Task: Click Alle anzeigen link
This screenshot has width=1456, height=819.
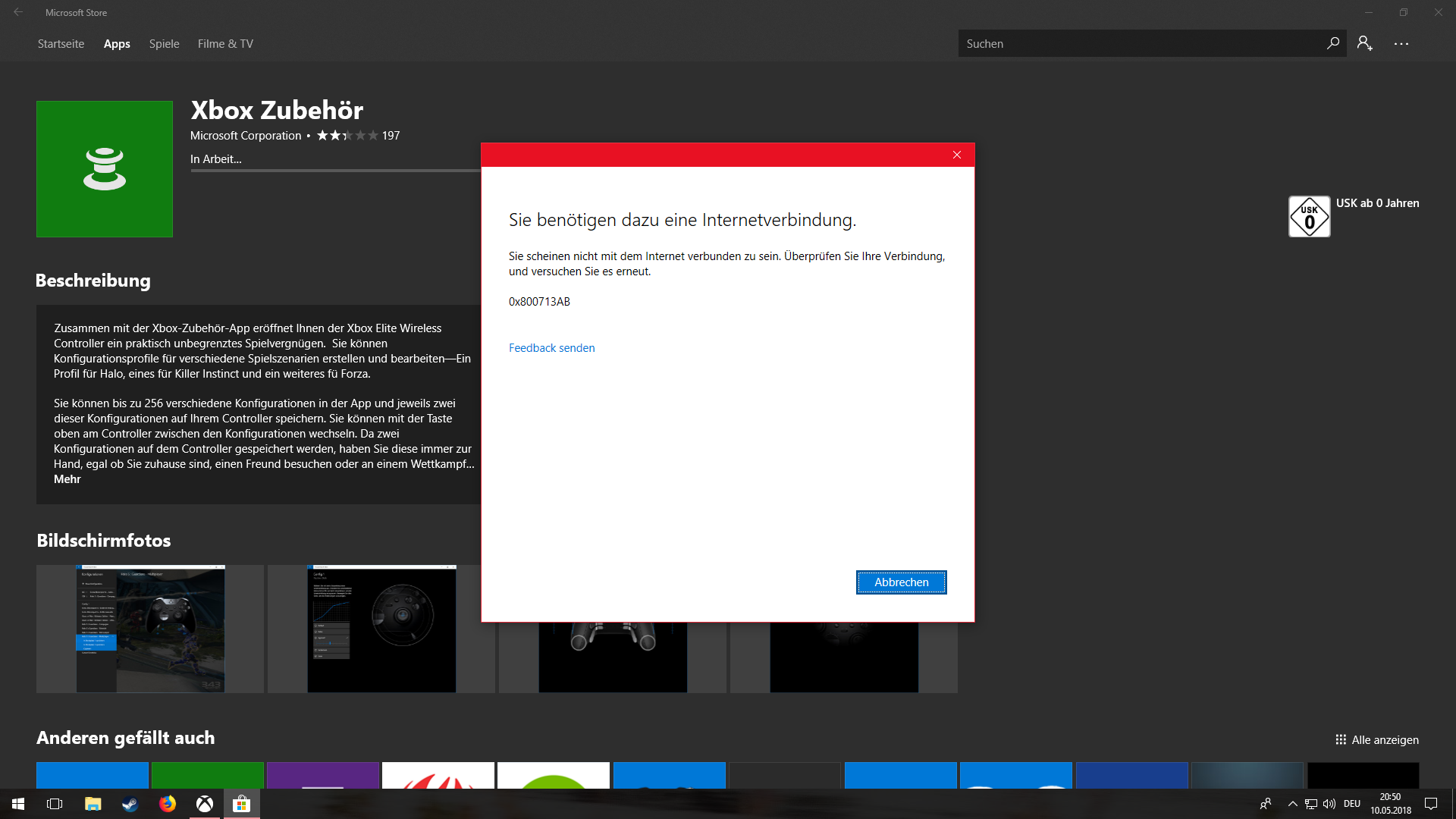Action: coord(1377,739)
